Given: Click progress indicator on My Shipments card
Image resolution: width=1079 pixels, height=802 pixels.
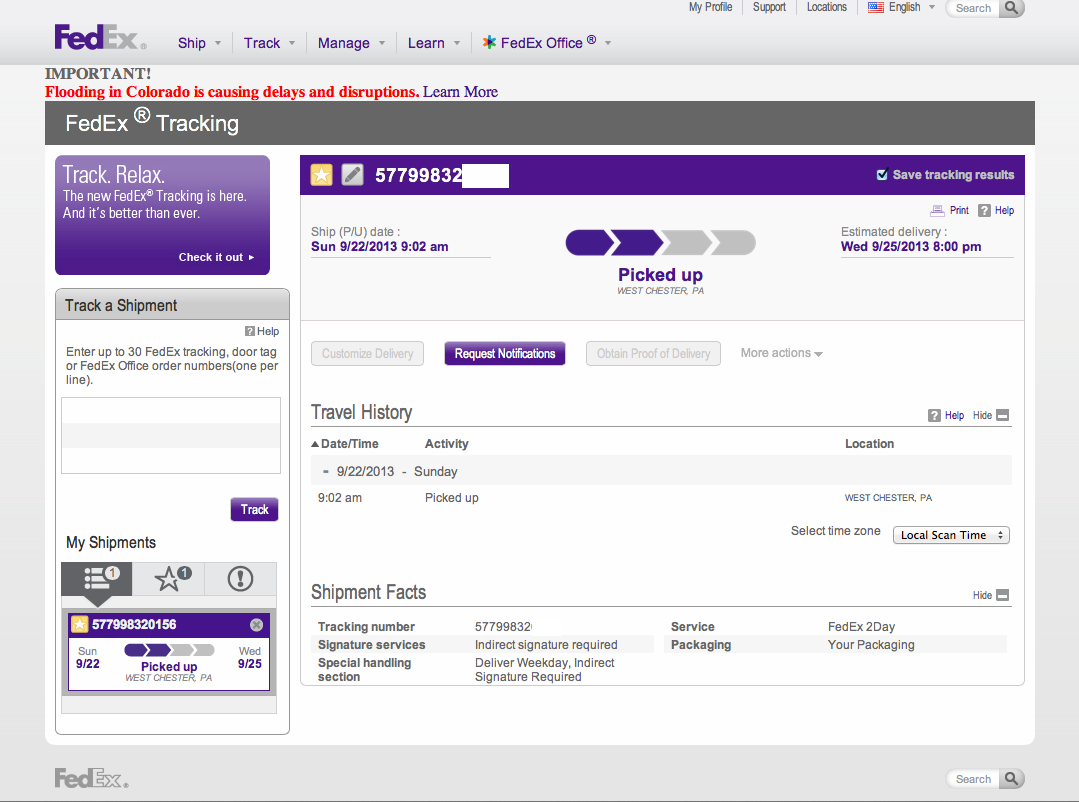Looking at the screenshot, I should point(169,650).
